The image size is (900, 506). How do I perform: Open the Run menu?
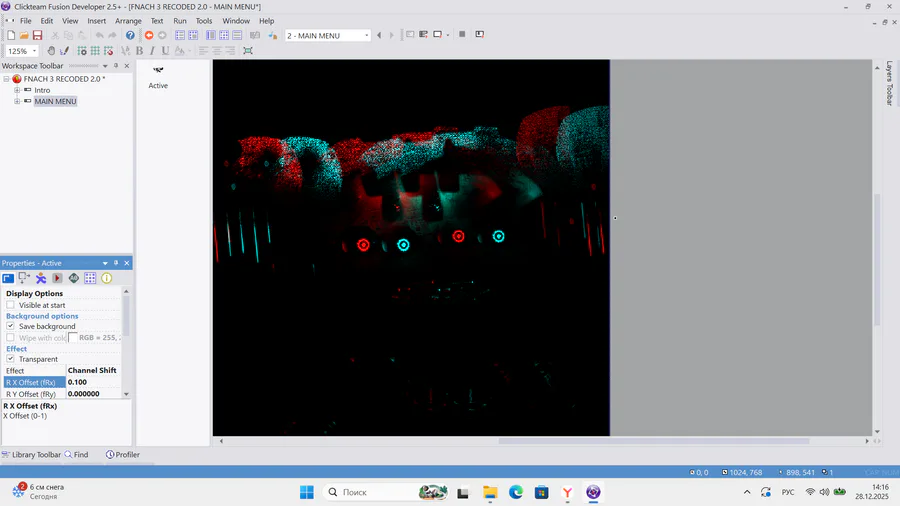180,21
